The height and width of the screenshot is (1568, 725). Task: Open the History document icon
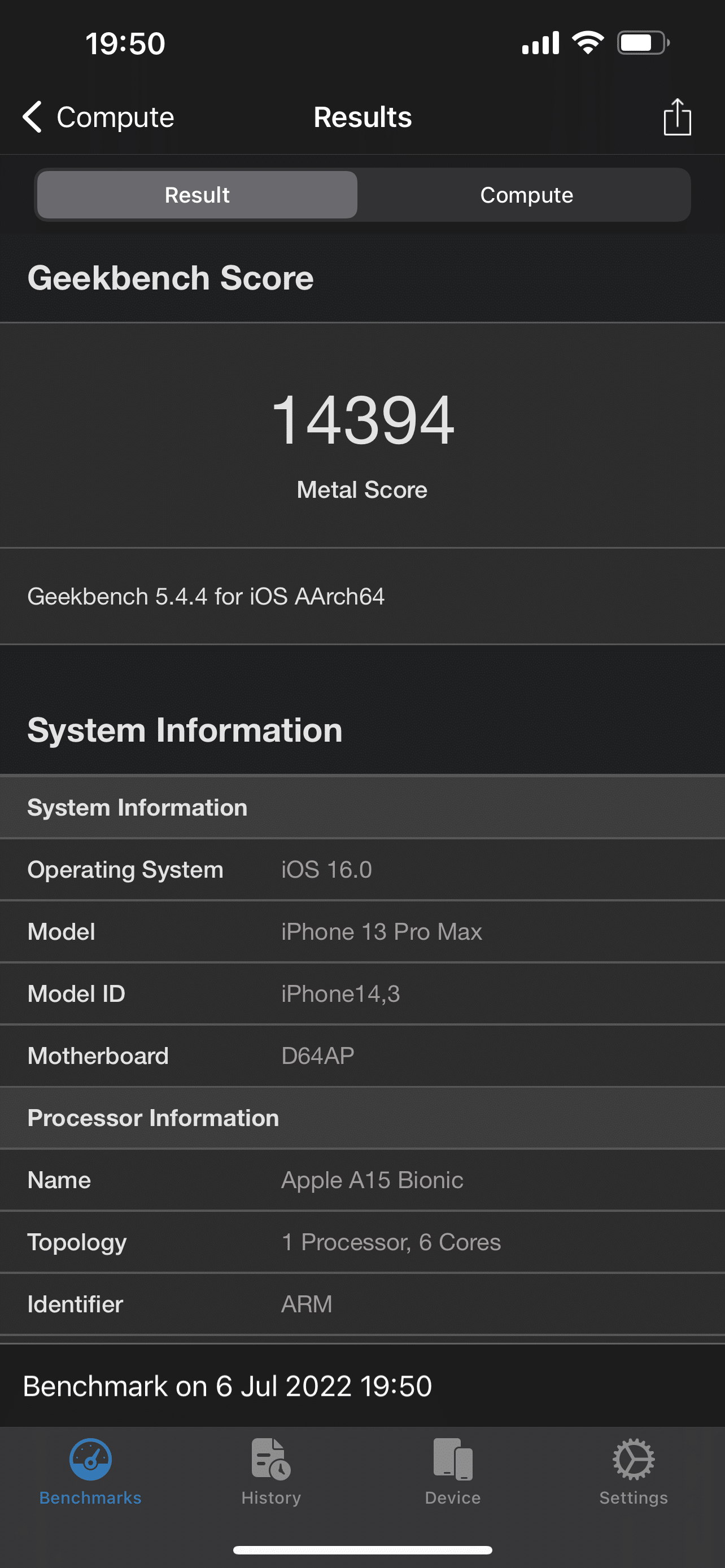[x=271, y=1460]
